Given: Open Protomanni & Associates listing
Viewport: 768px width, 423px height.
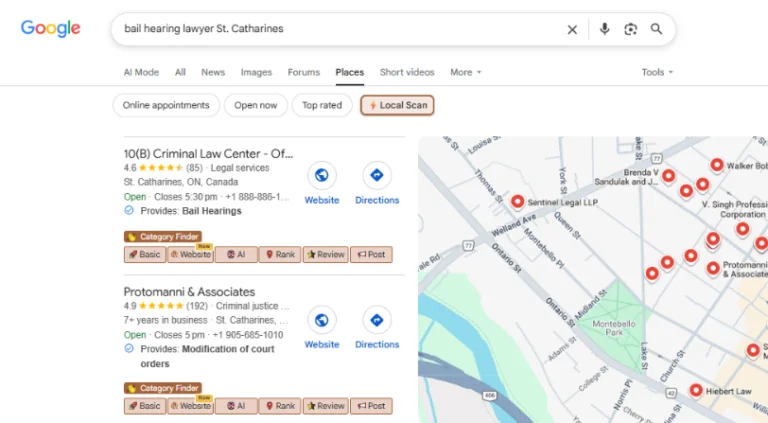Looking at the screenshot, I should pyautogui.click(x=189, y=292).
